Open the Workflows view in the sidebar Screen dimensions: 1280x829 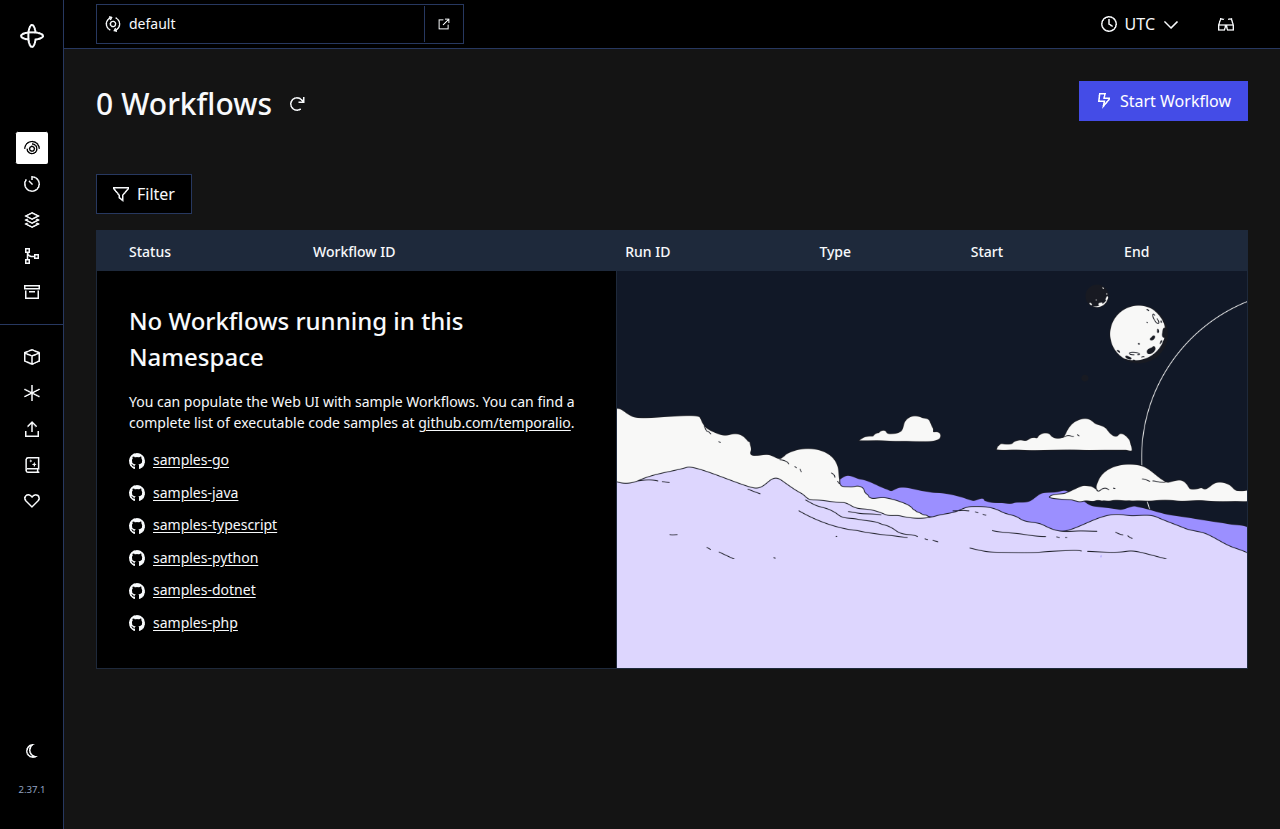click(31, 147)
